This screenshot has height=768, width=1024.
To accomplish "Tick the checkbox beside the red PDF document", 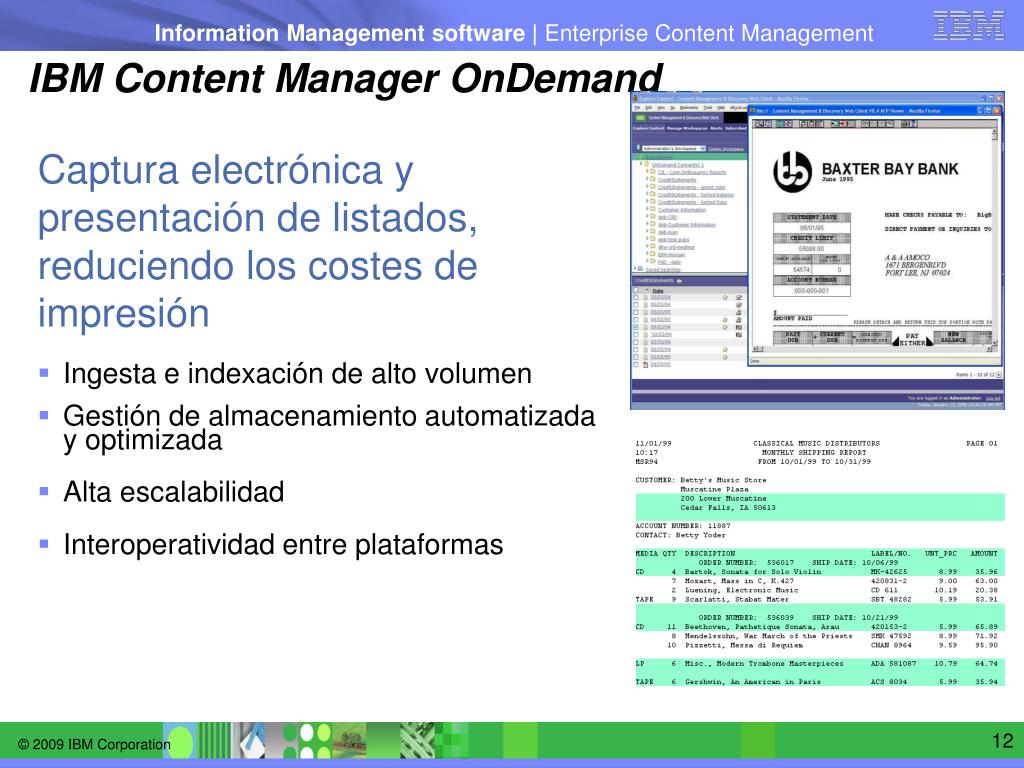I will click(635, 364).
